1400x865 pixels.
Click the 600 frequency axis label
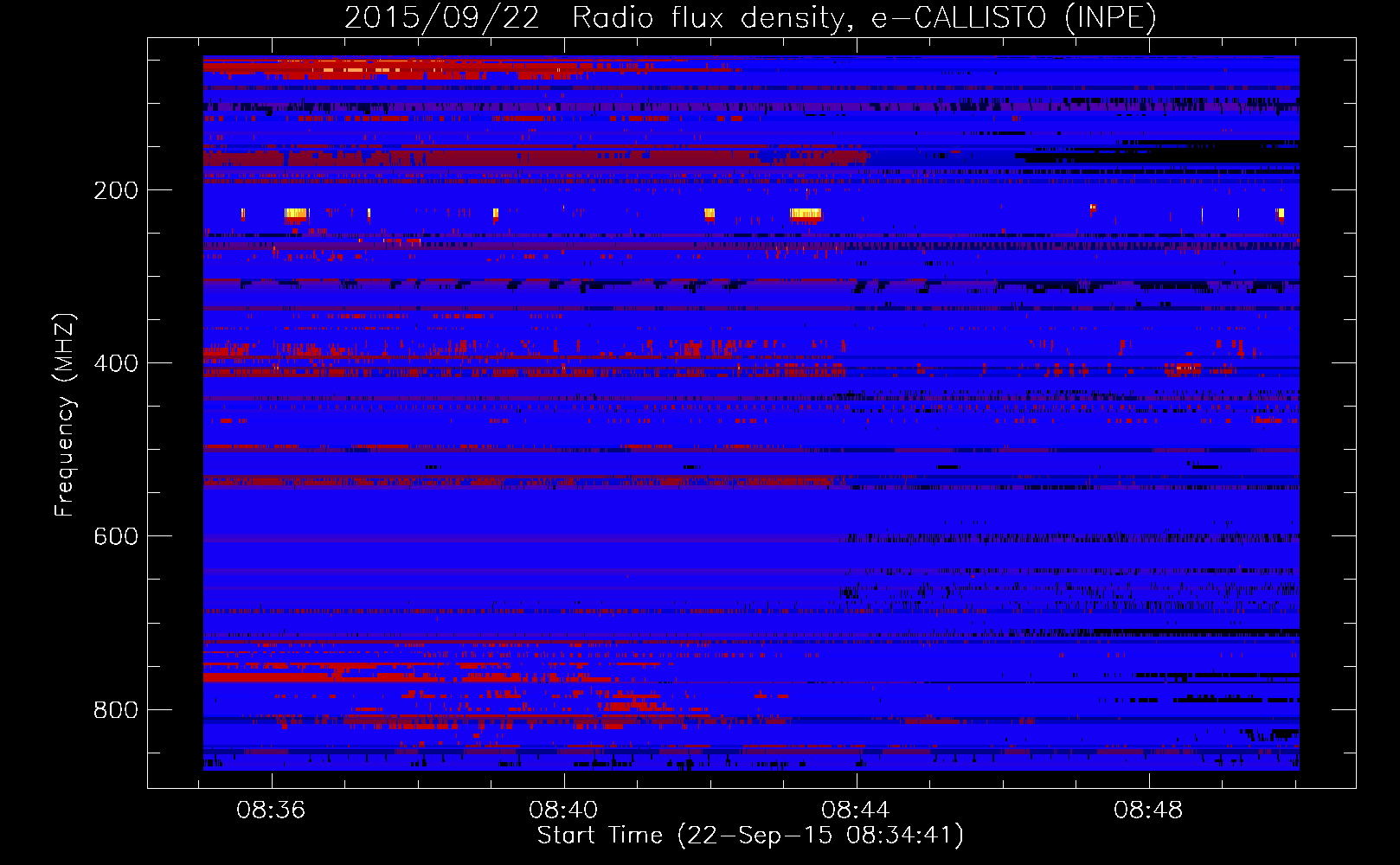tap(116, 536)
